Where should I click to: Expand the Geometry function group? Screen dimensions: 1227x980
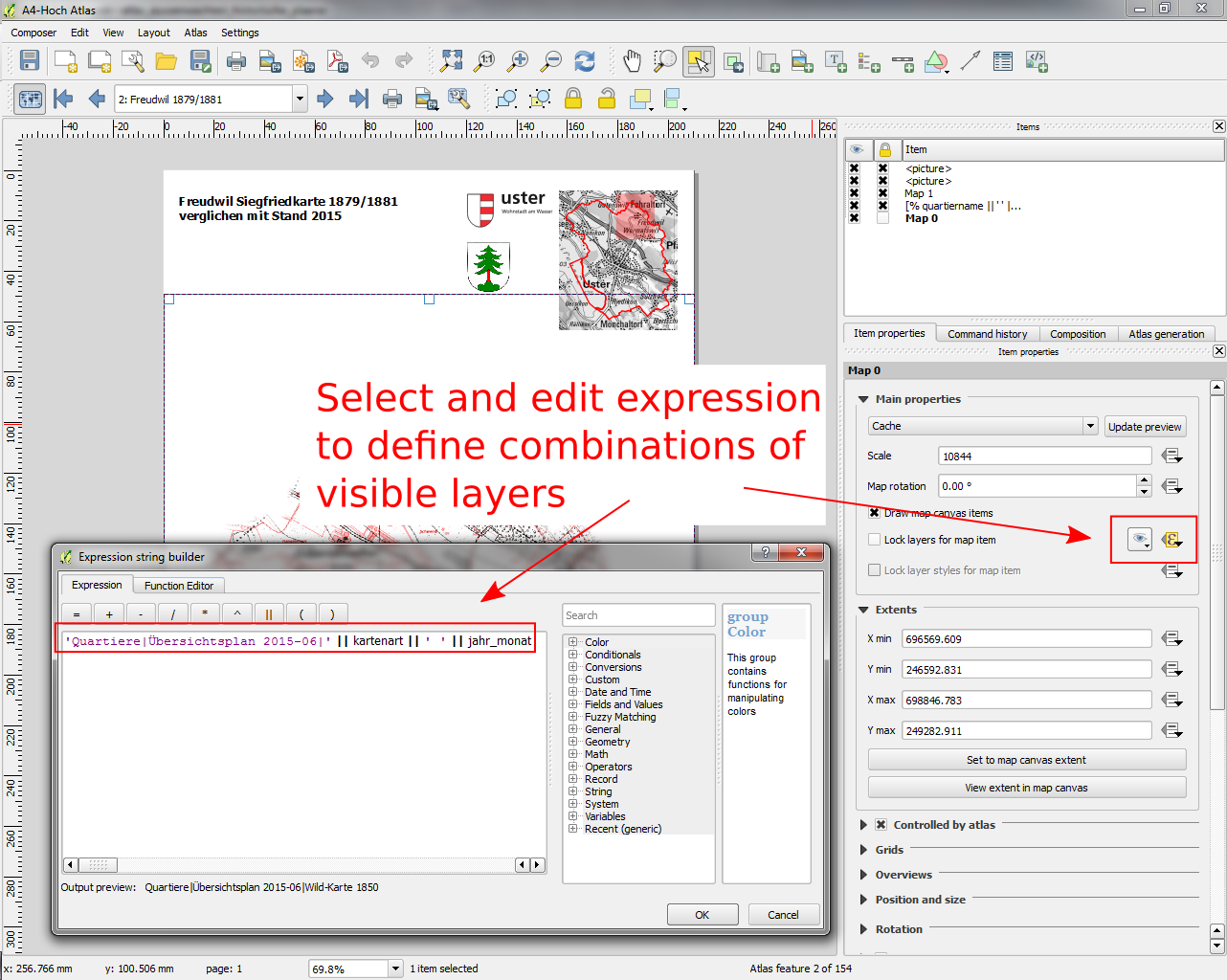pyautogui.click(x=573, y=742)
